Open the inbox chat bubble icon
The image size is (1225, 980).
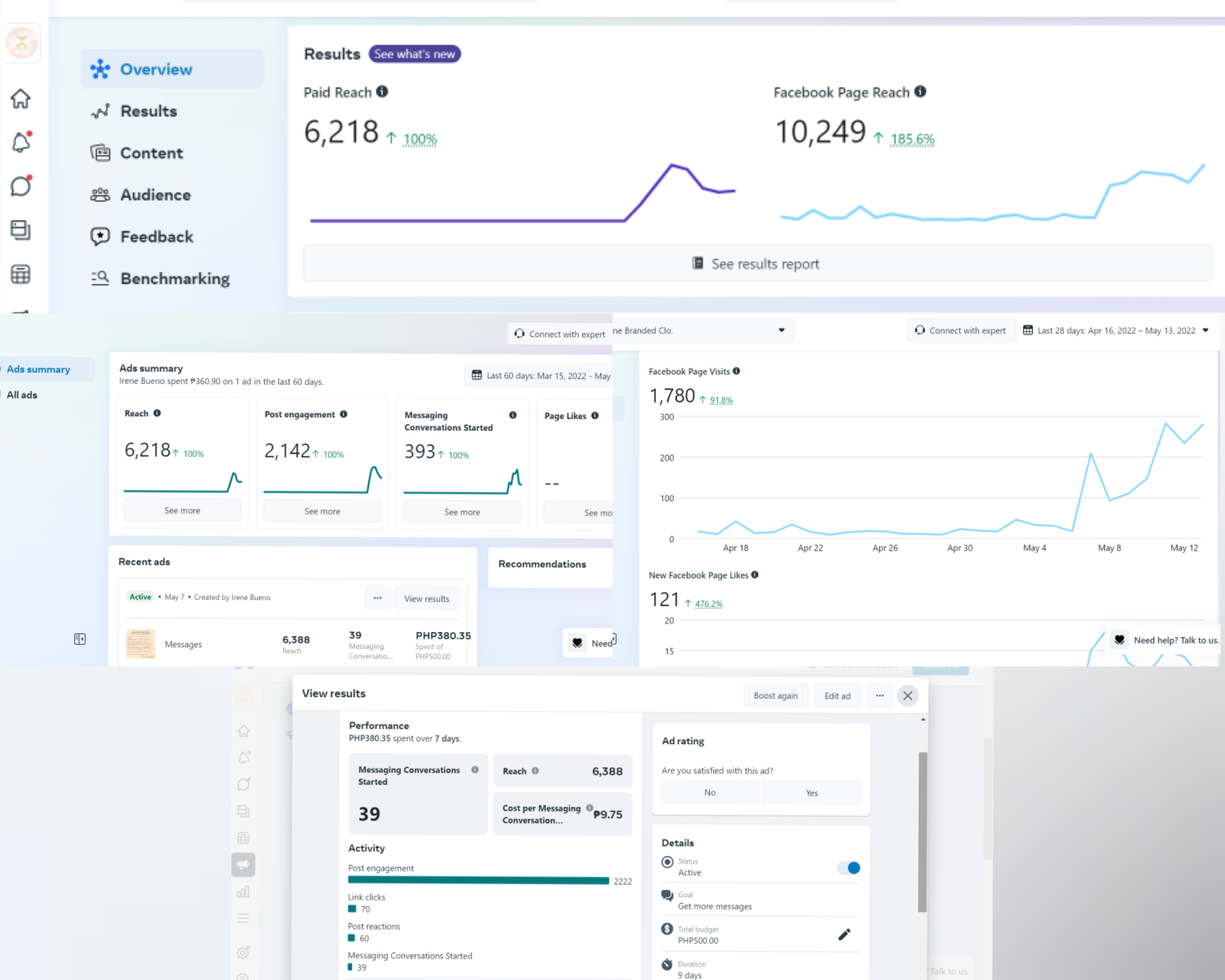21,186
